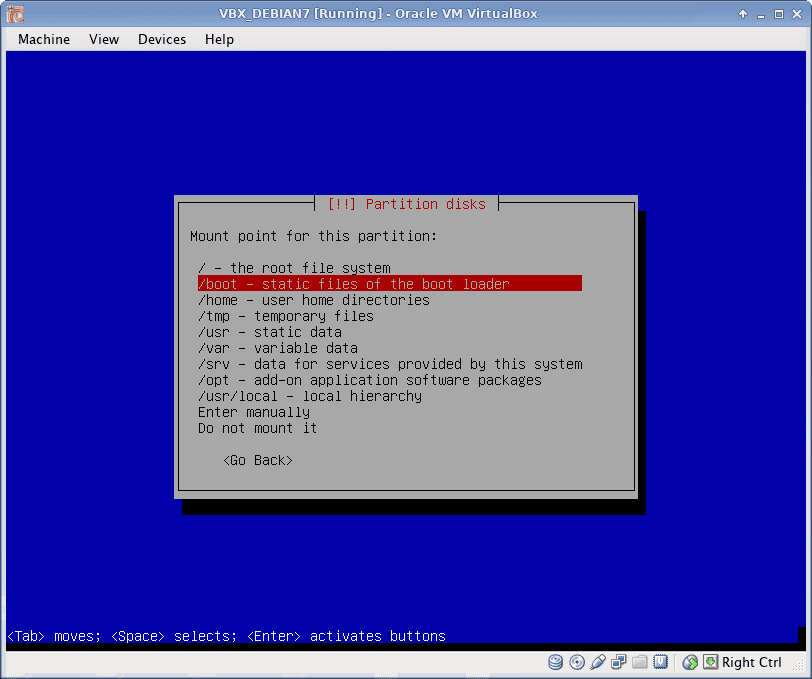Click the shared folders status icon
Viewport: 812px width, 679px height.
[640, 662]
